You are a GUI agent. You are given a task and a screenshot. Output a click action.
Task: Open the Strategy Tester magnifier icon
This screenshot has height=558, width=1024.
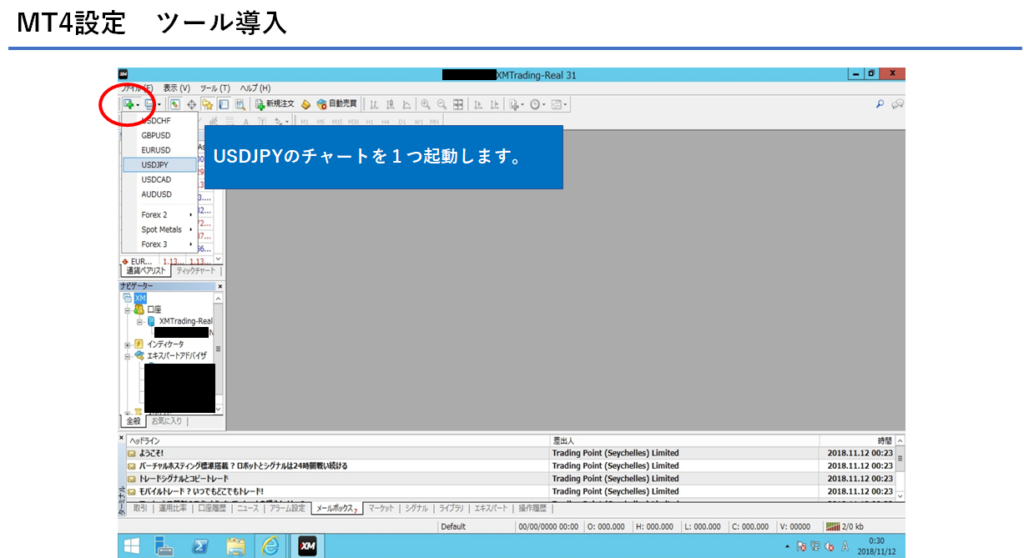click(240, 104)
